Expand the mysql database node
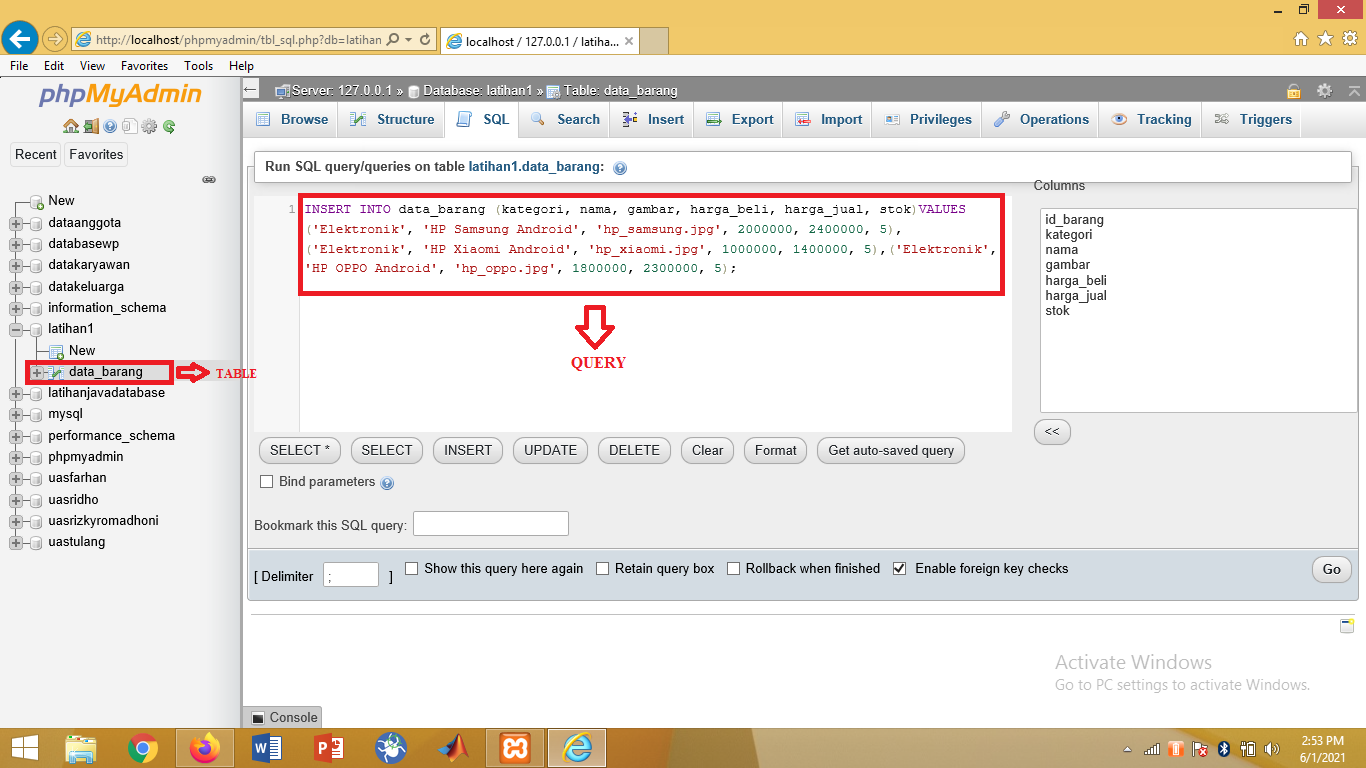This screenshot has width=1366, height=768. [16, 414]
